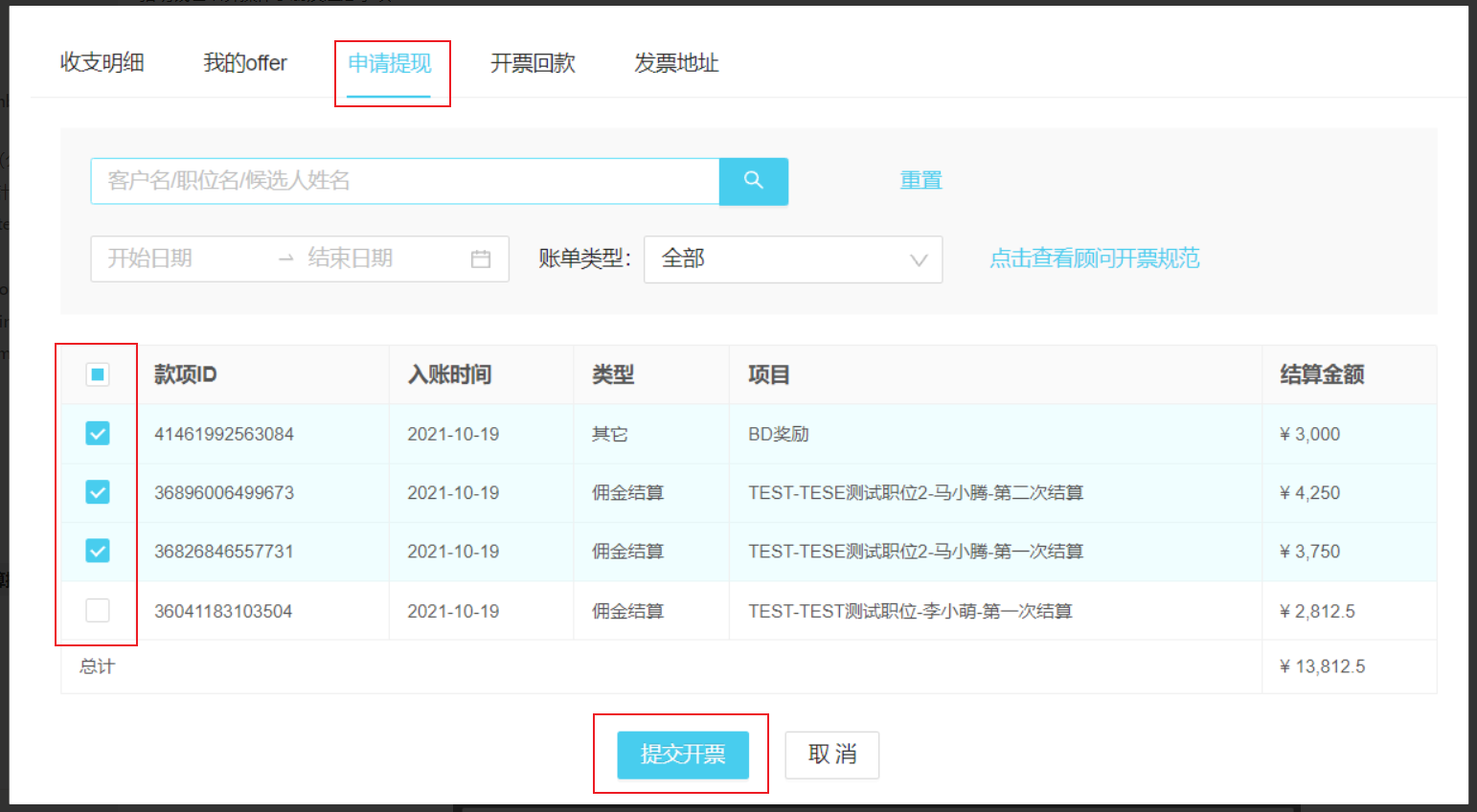1477x812 pixels.
Task: Click the 账单类型 label
Action: [584, 259]
